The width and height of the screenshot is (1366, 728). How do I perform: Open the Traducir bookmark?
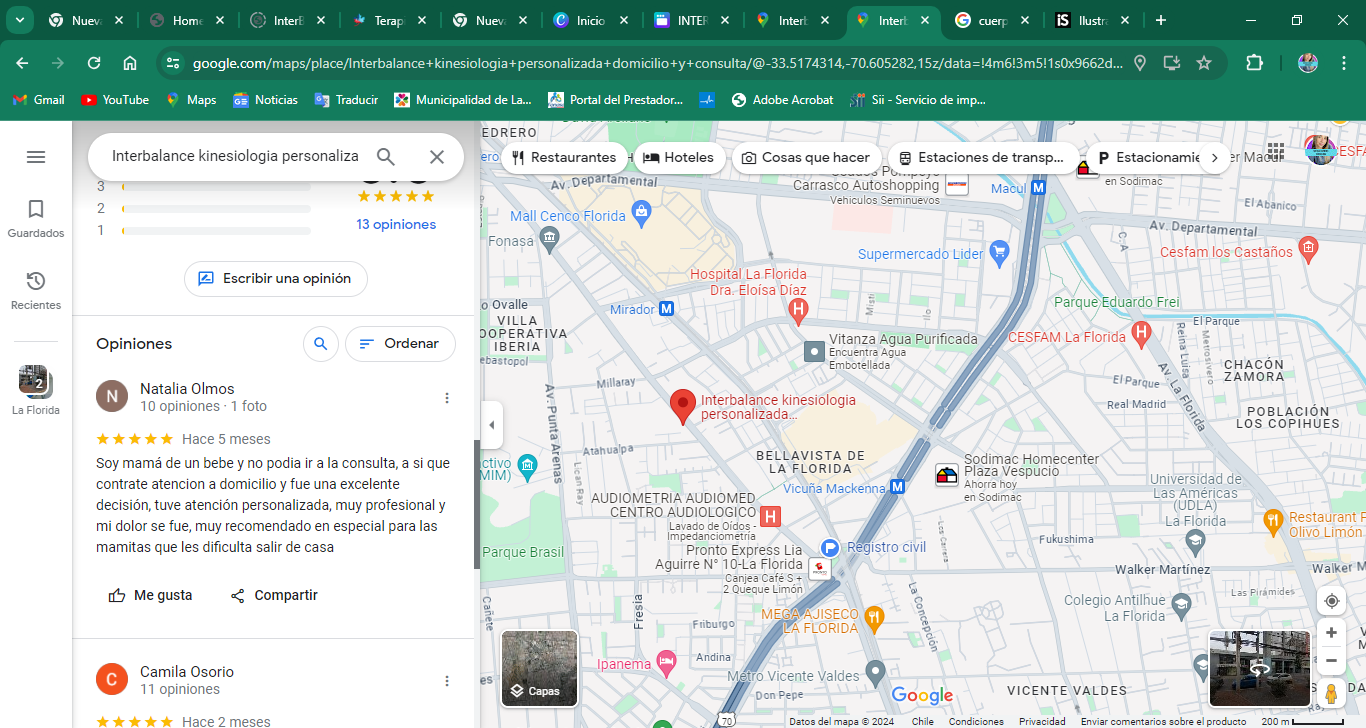346,100
